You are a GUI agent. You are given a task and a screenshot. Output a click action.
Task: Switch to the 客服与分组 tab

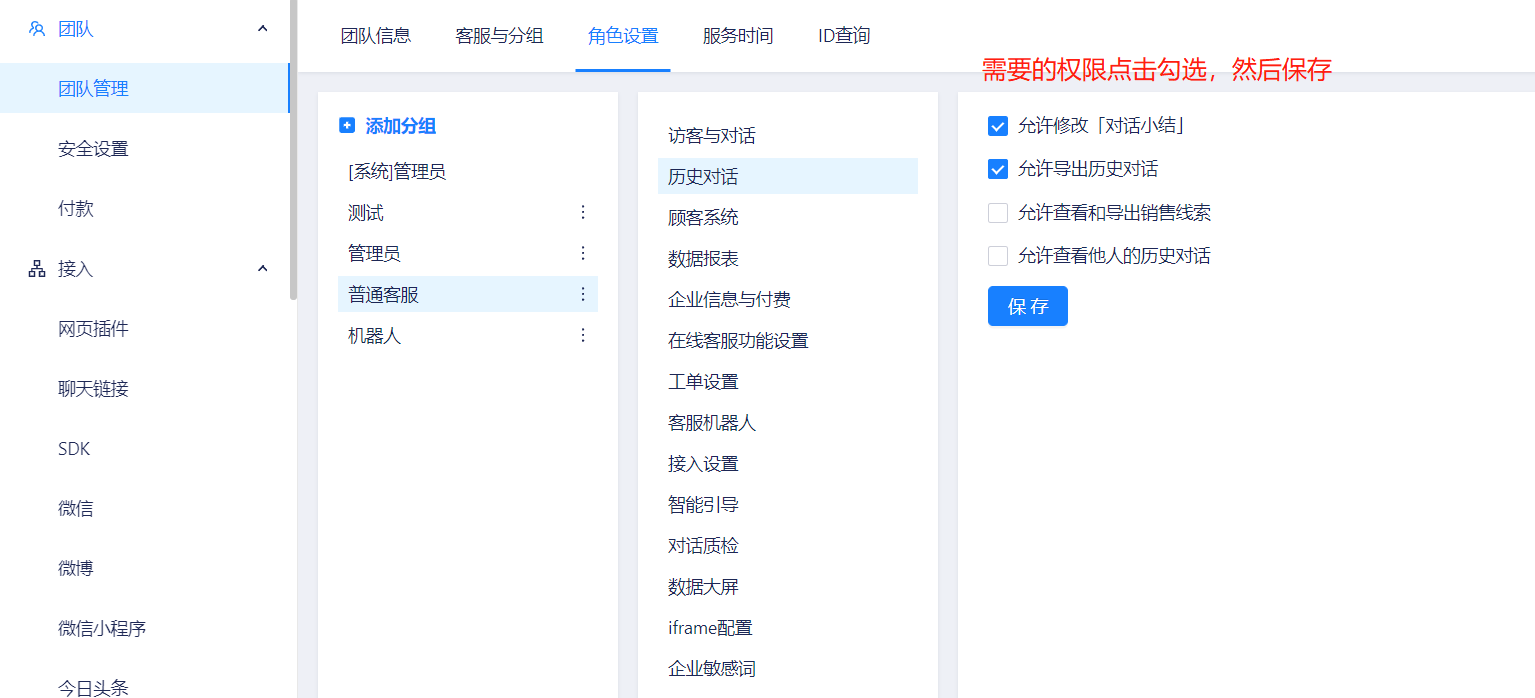point(499,36)
